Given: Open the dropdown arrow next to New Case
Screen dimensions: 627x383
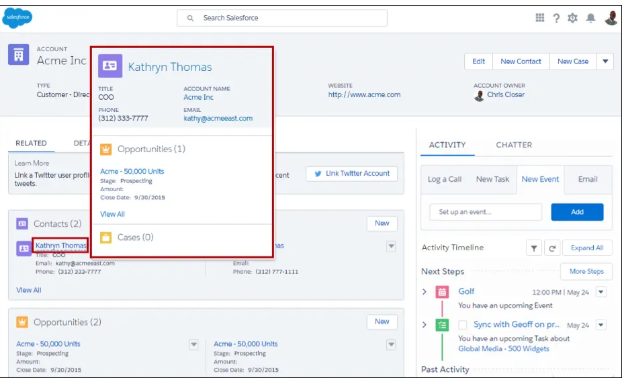Looking at the screenshot, I should [605, 62].
